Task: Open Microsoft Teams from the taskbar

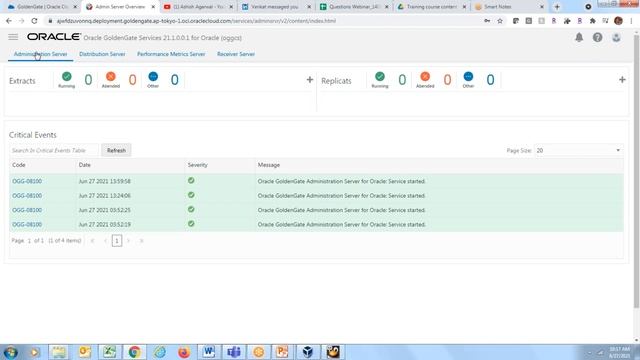Action: point(234,352)
